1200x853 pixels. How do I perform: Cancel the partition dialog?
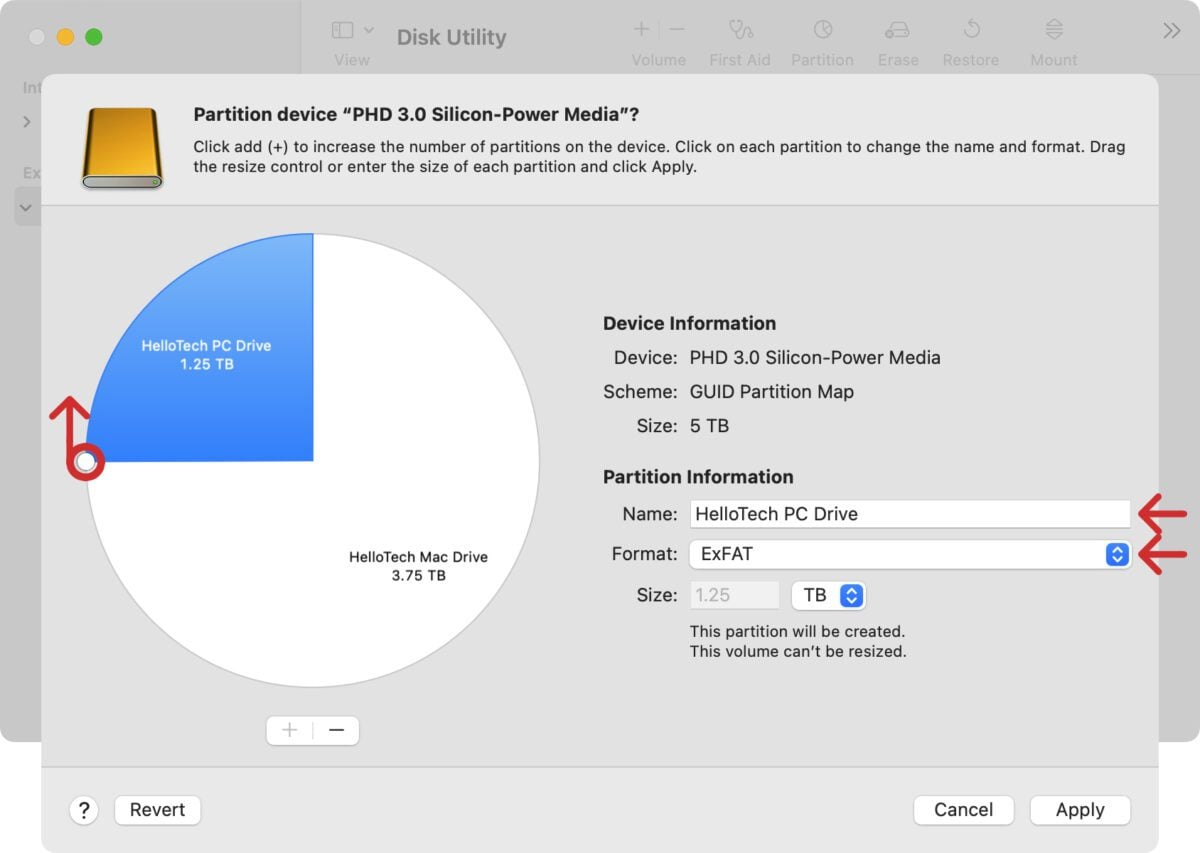click(x=963, y=810)
